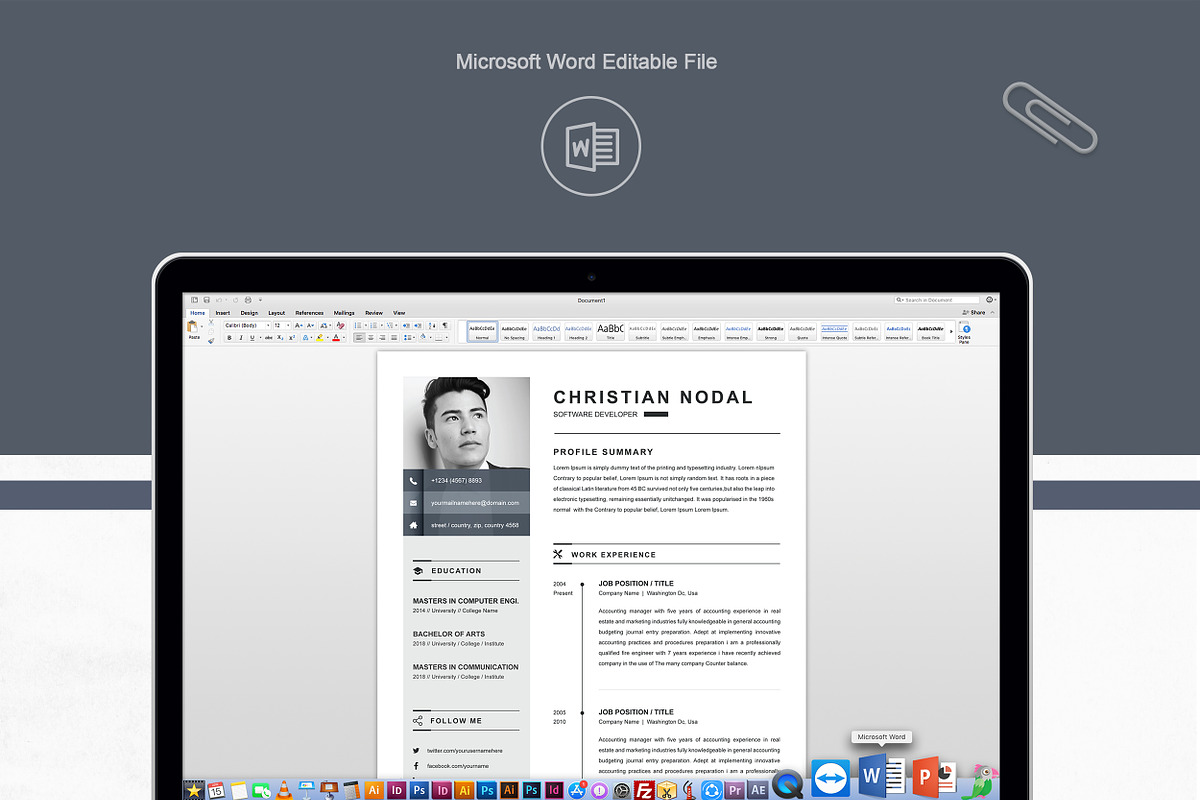Viewport: 1200px width, 800px height.
Task: Justify the paragraph text
Action: coord(394,338)
